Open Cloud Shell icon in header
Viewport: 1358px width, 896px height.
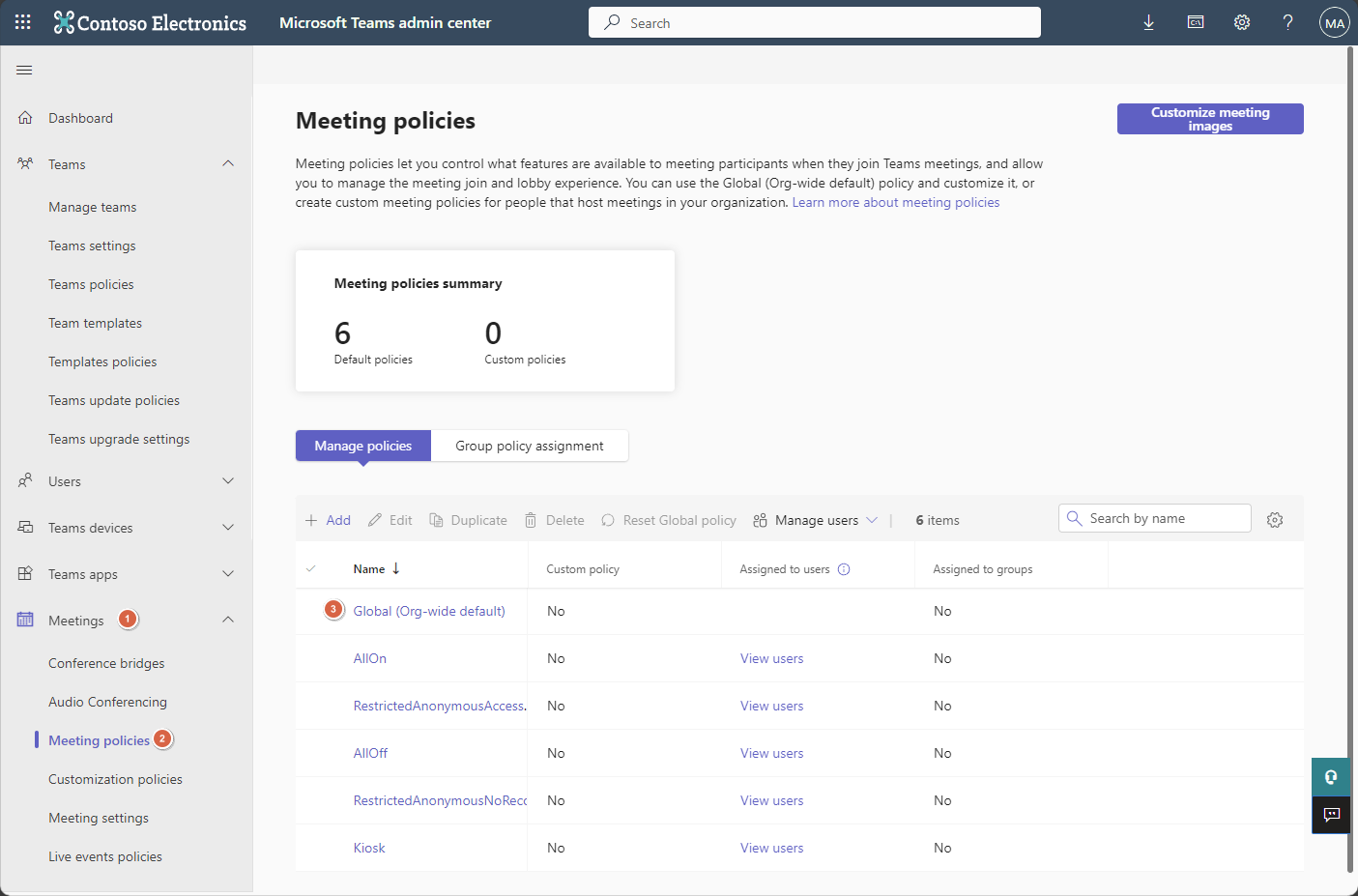[x=1196, y=22]
